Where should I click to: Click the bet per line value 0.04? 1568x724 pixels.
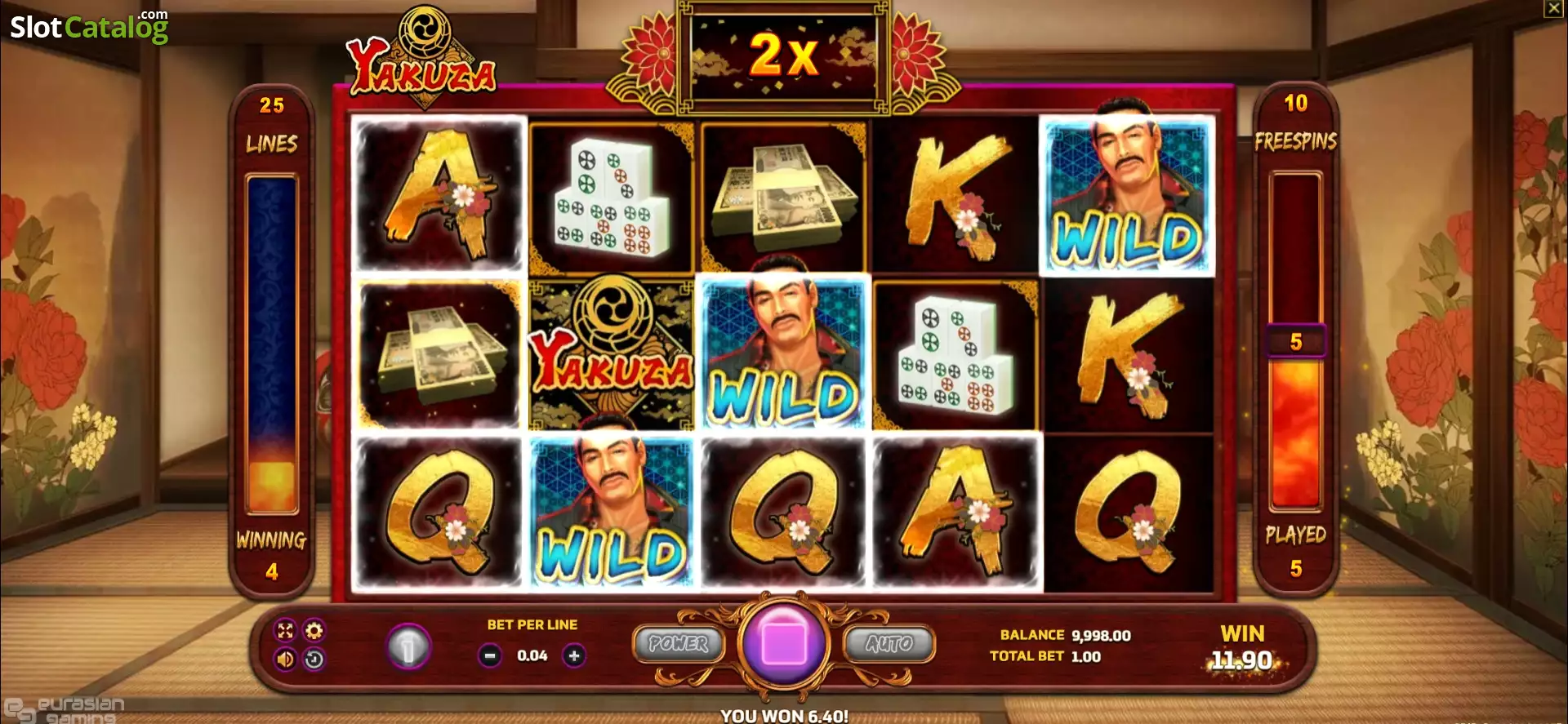click(x=532, y=655)
